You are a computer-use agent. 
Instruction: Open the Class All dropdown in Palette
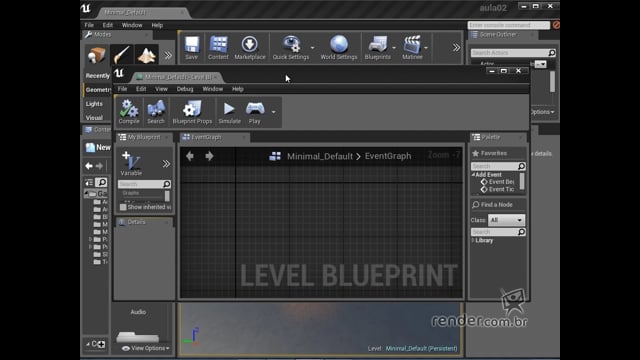point(506,220)
